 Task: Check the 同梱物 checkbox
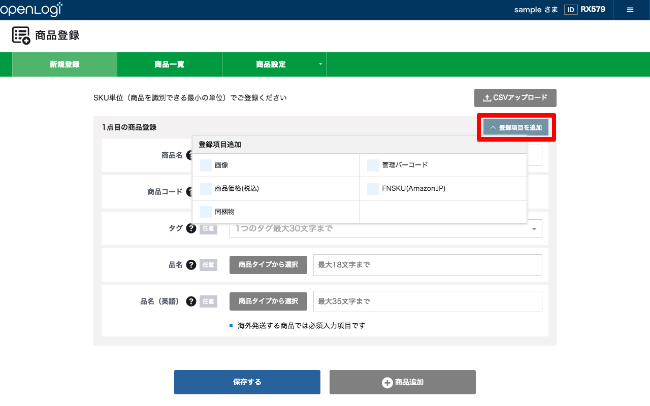tap(206, 212)
